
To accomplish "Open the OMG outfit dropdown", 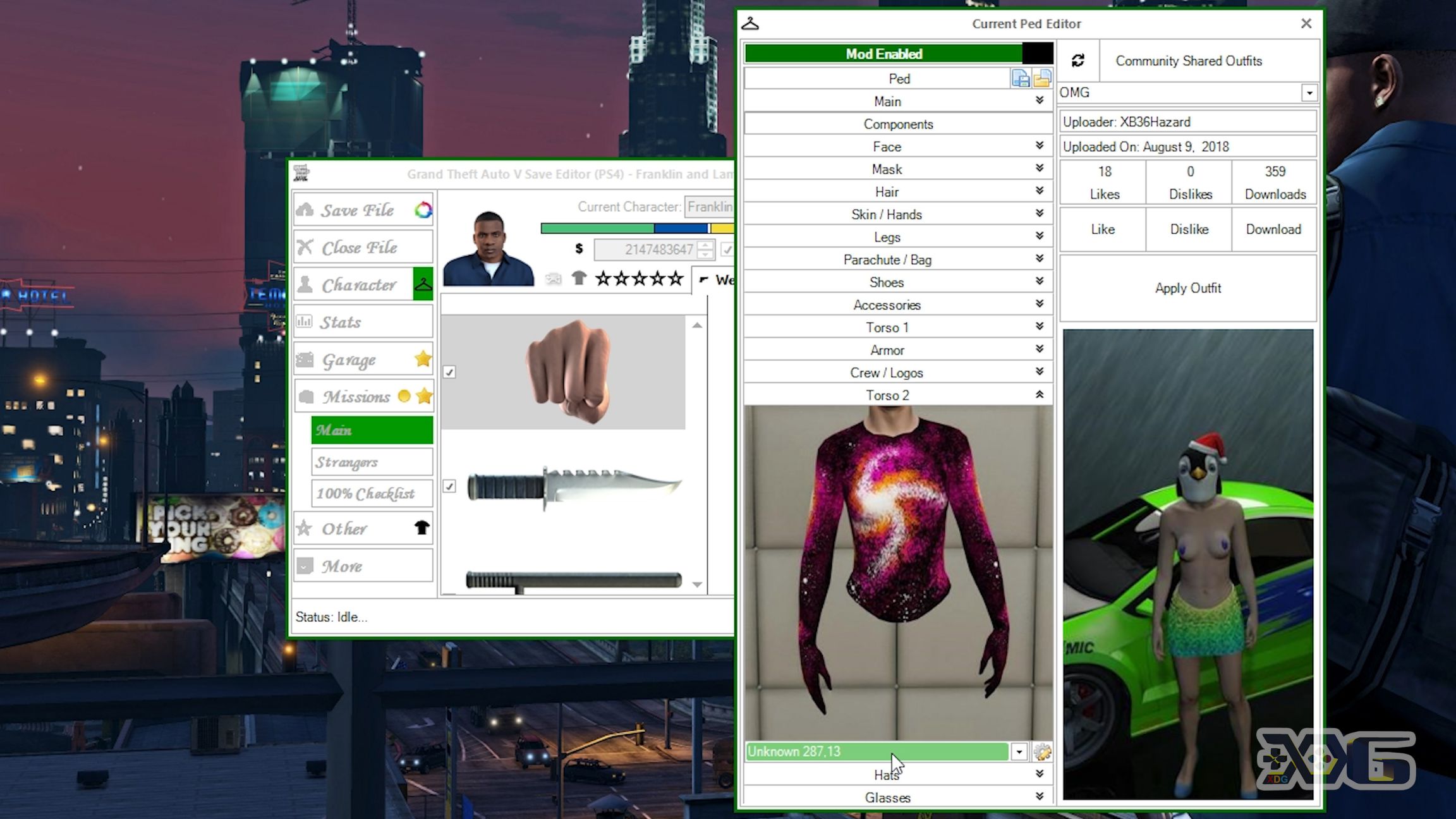I will pyautogui.click(x=1309, y=93).
